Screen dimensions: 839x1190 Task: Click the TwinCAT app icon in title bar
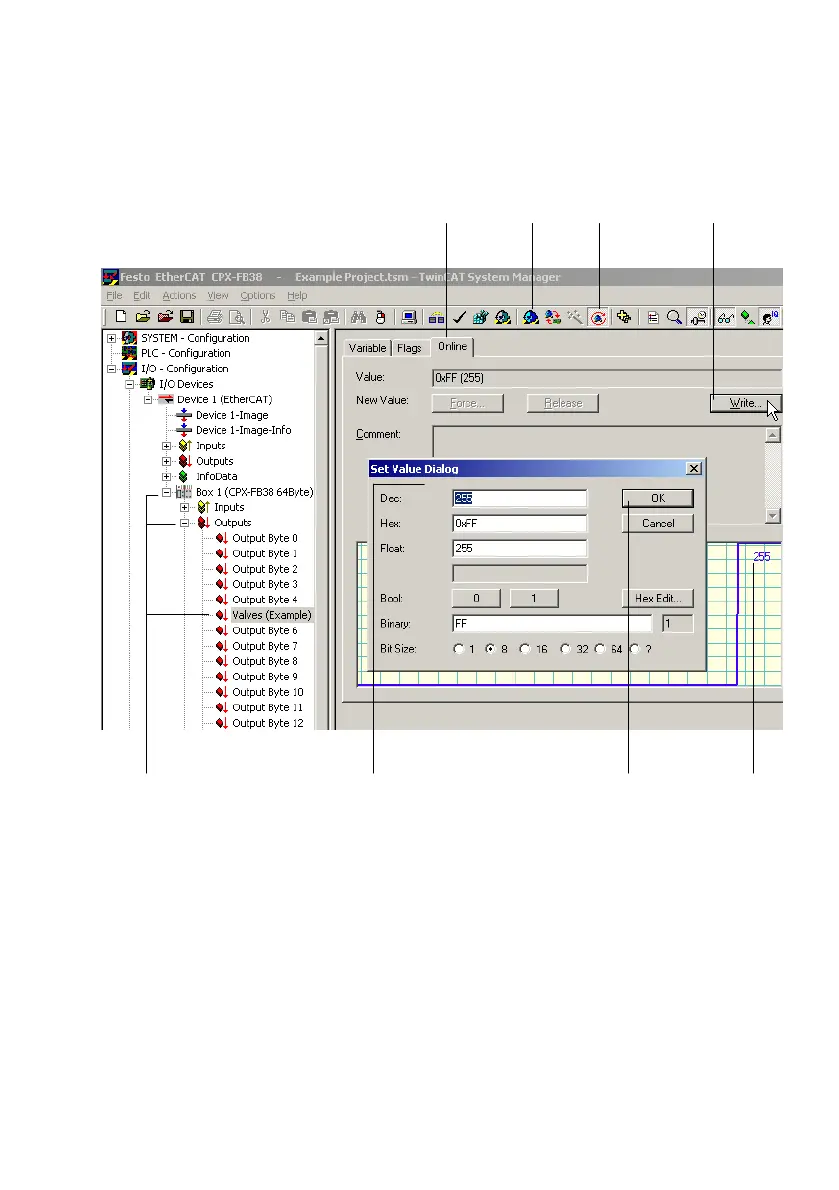pos(111,277)
